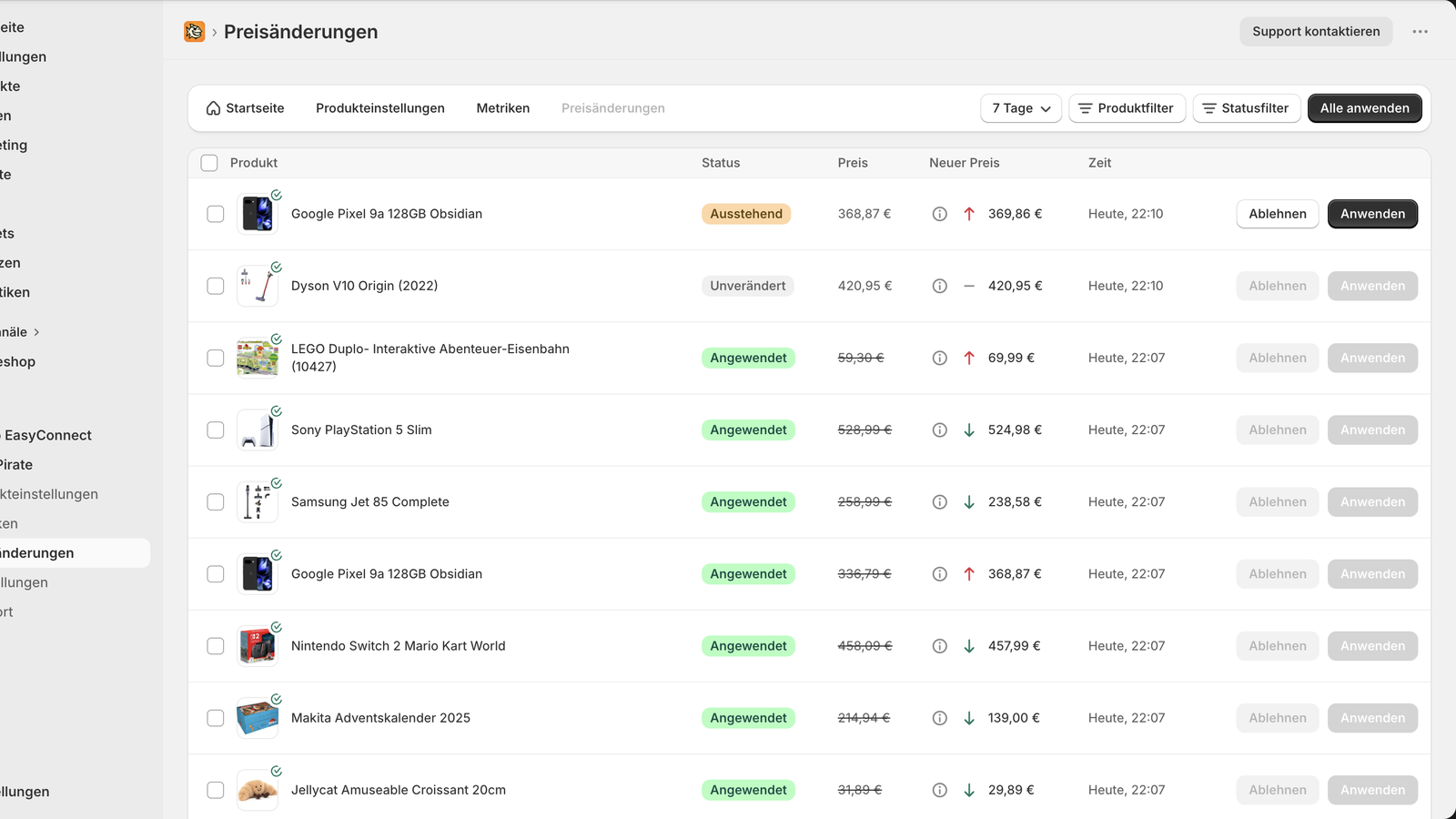Click the Zeit column header
This screenshot has height=819, width=1456.
pos(1100,163)
